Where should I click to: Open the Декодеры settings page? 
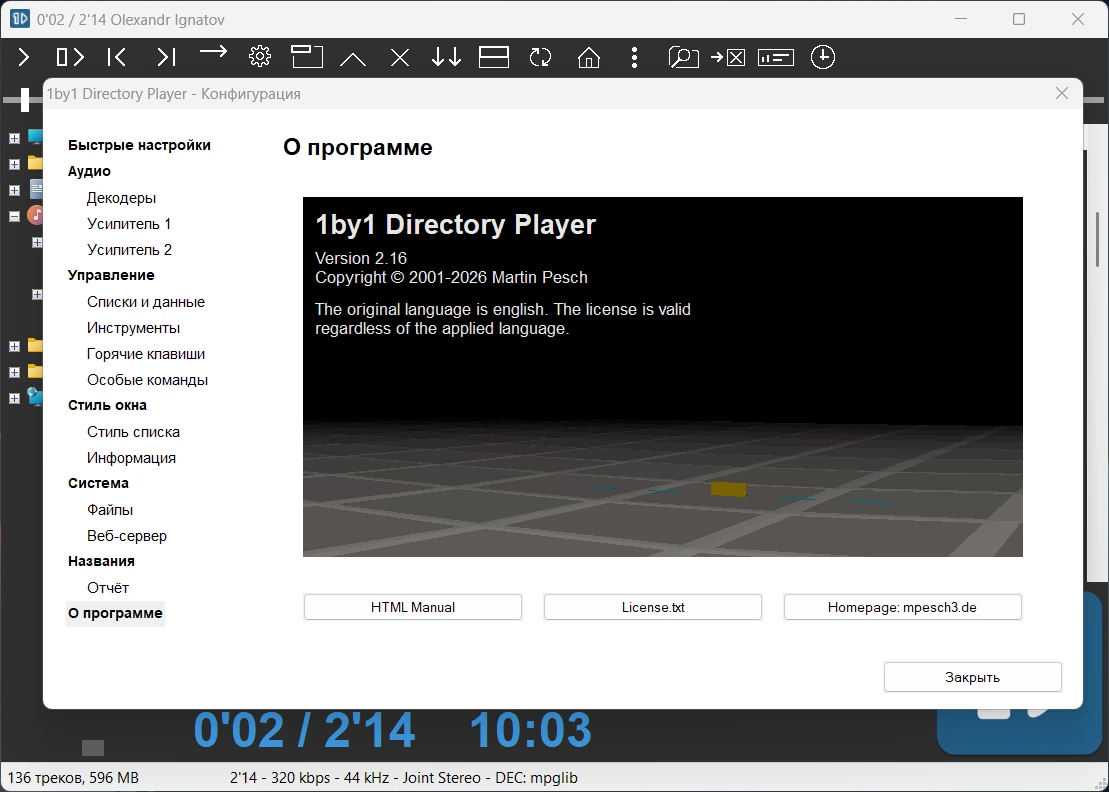[x=121, y=198]
